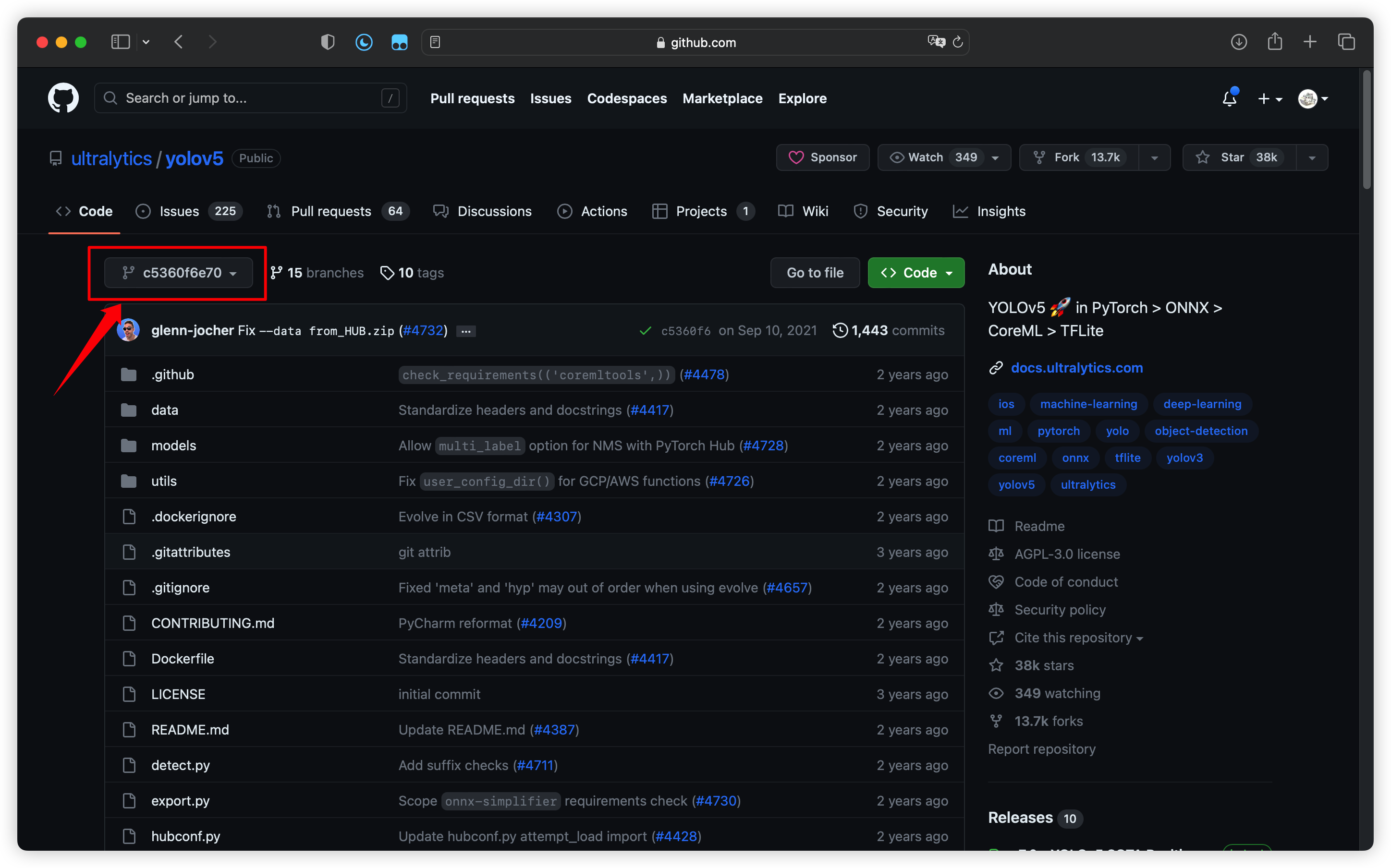Image resolution: width=1391 pixels, height=868 pixels.
Task: Click the github.com address bar
Action: 695,42
